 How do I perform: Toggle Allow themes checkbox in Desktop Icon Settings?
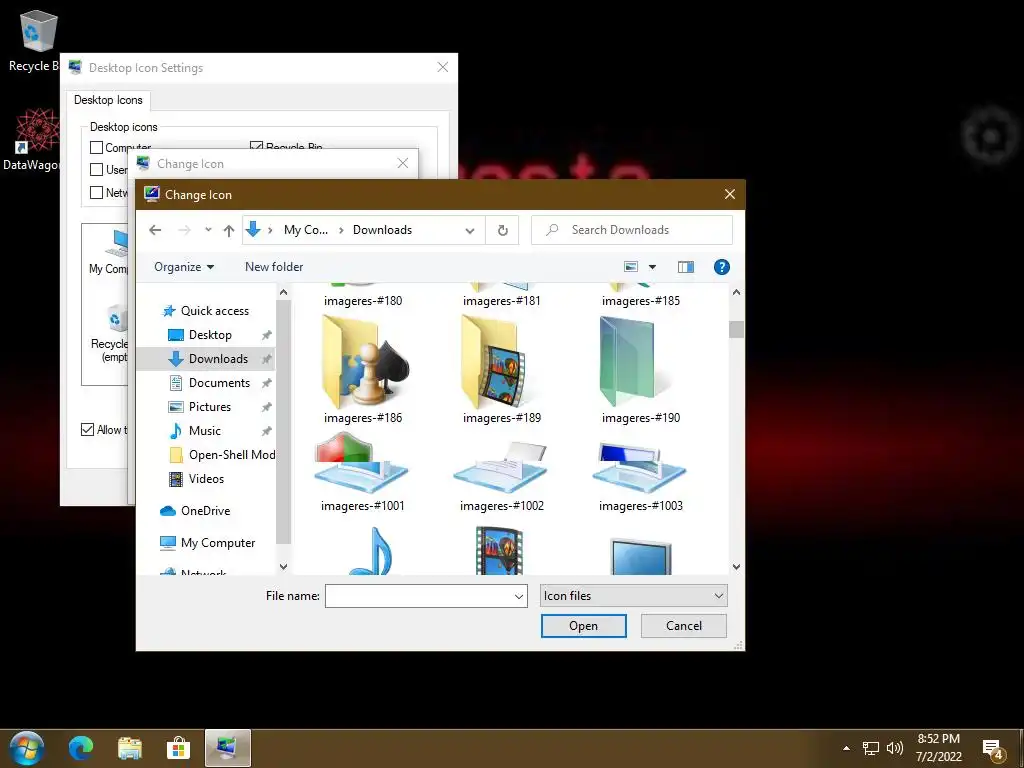coord(88,430)
